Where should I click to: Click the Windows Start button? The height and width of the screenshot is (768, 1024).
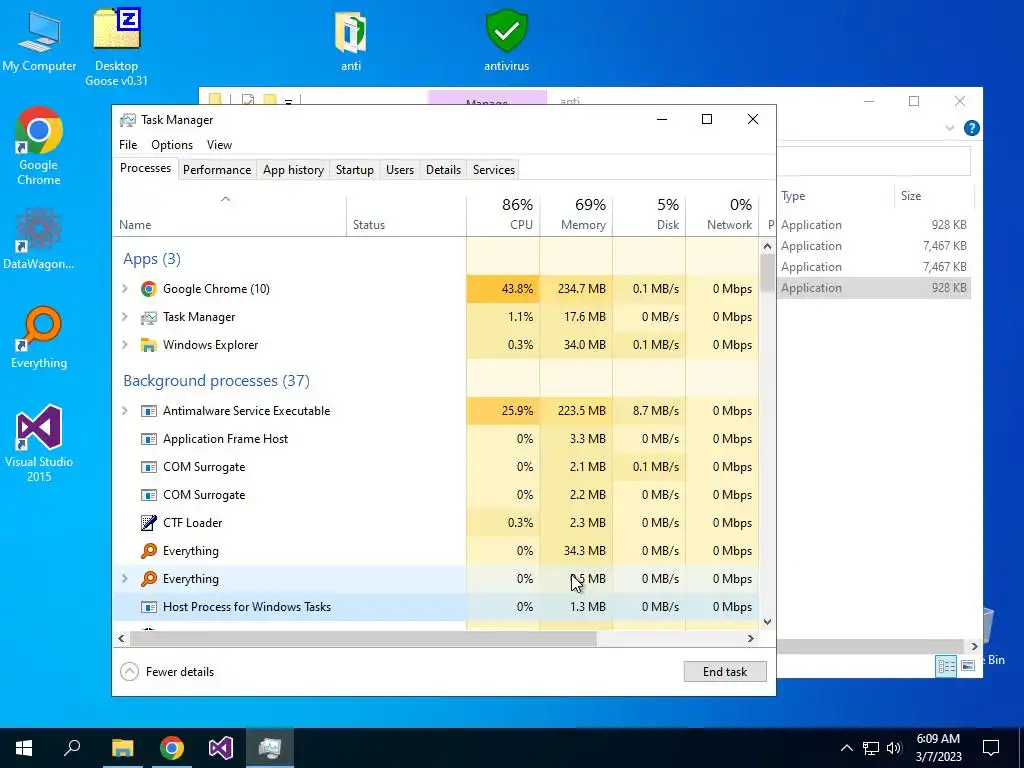[x=24, y=748]
